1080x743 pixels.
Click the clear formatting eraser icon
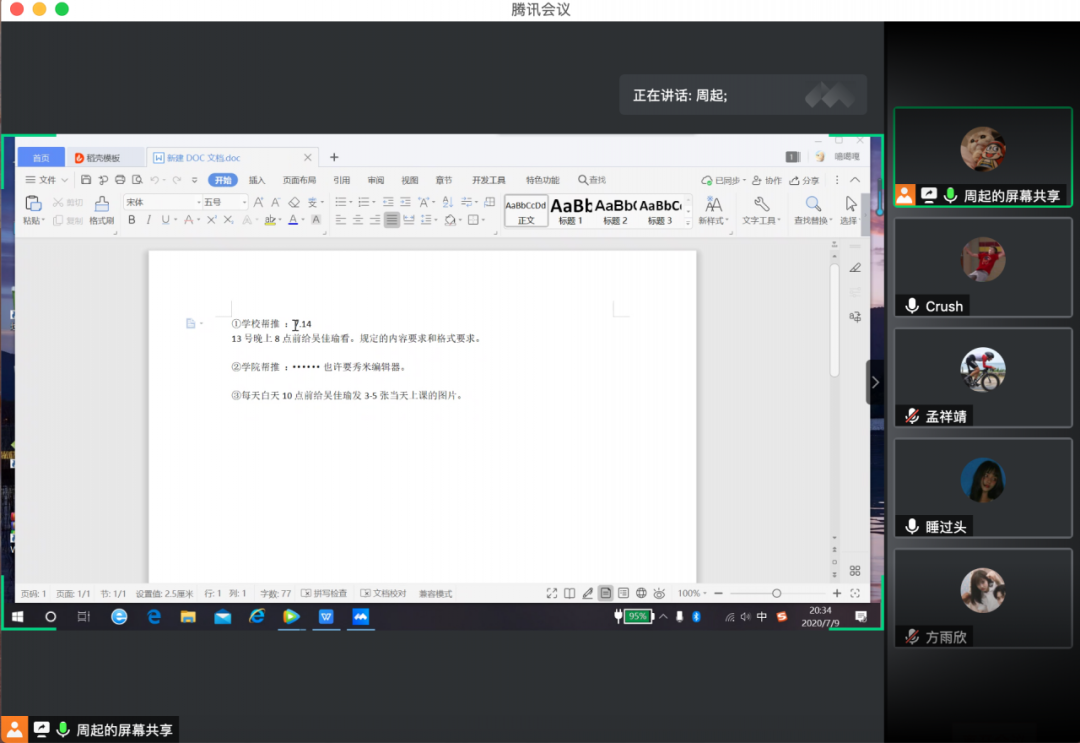click(294, 202)
